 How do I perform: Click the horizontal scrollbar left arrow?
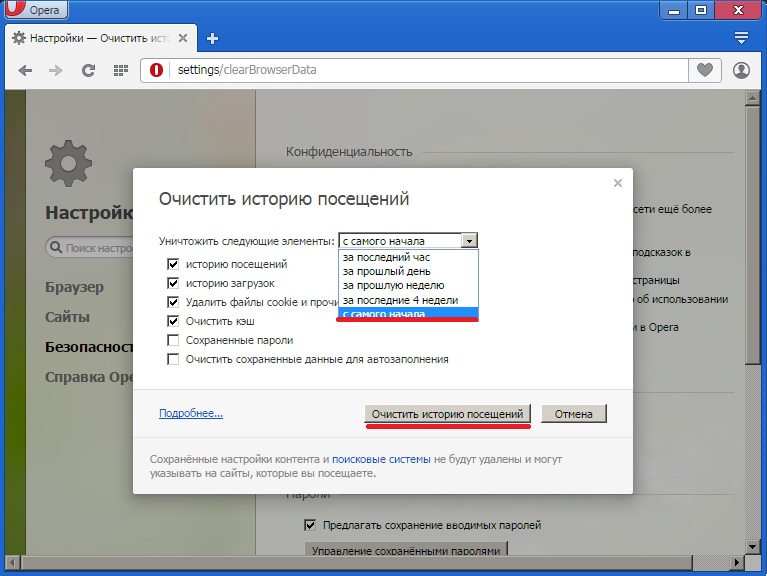[12, 563]
